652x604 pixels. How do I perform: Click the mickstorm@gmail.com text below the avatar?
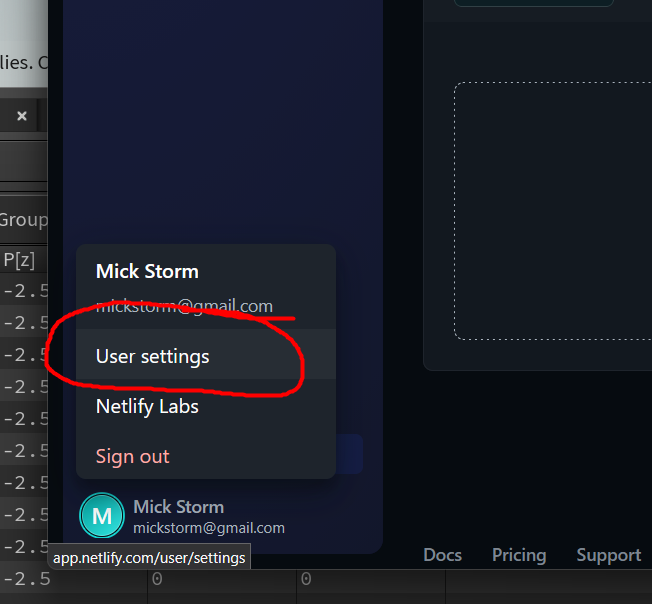[209, 528]
